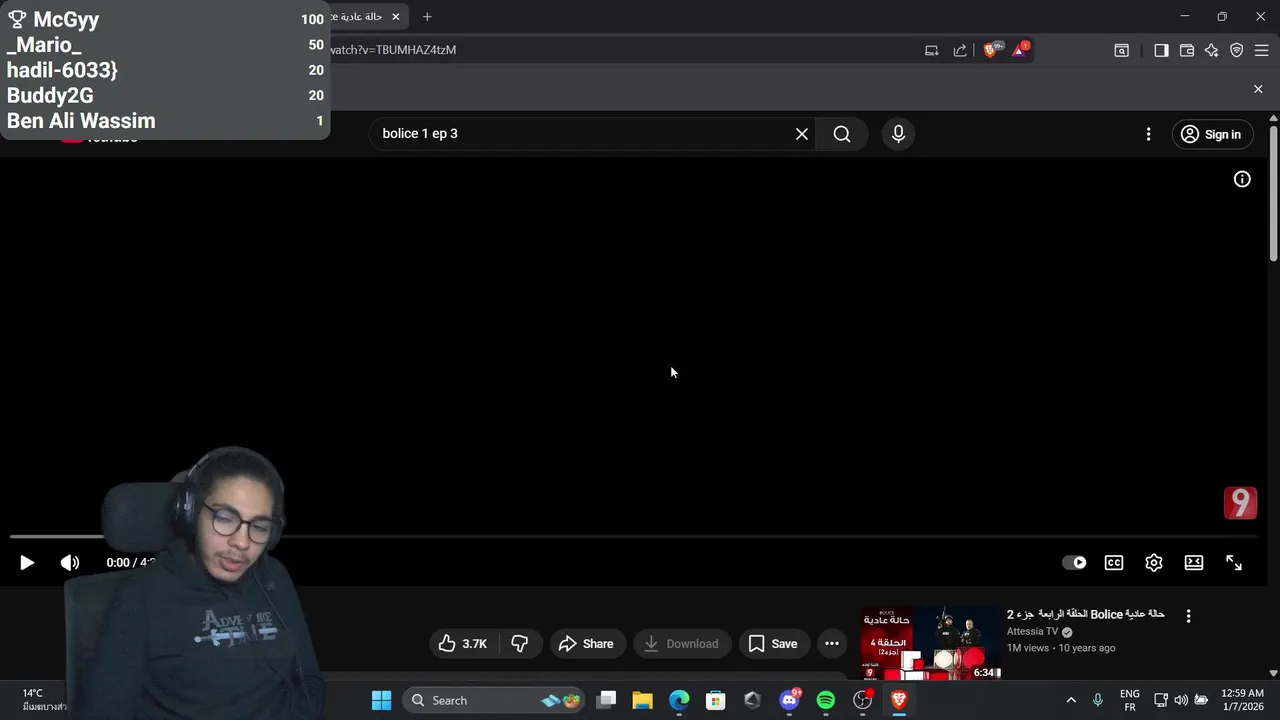The height and width of the screenshot is (720, 1280).
Task: Click the microphone tray icon
Action: (x=1098, y=701)
